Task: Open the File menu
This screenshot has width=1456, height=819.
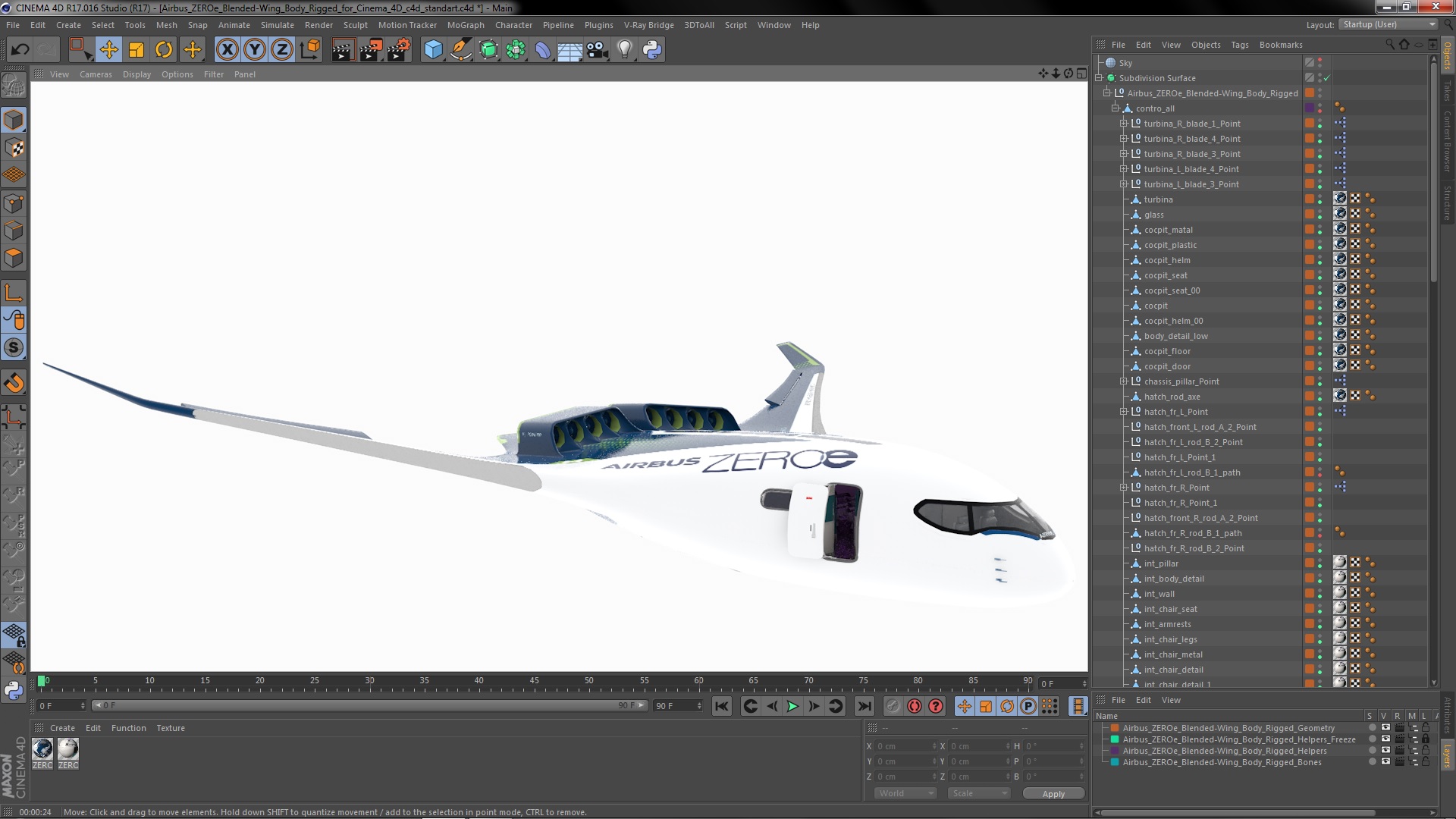Action: [x=13, y=25]
